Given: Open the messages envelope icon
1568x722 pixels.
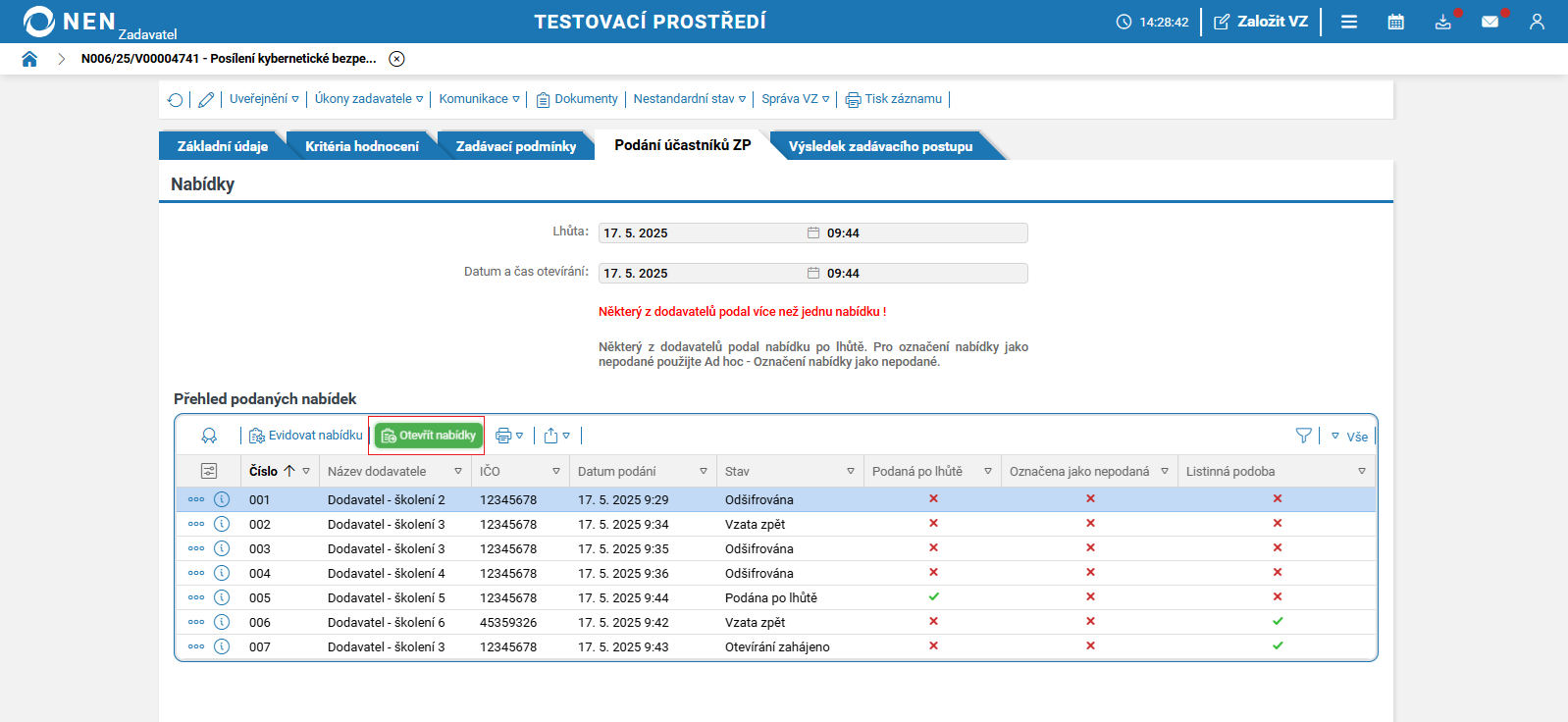Looking at the screenshot, I should pyautogui.click(x=1490, y=22).
